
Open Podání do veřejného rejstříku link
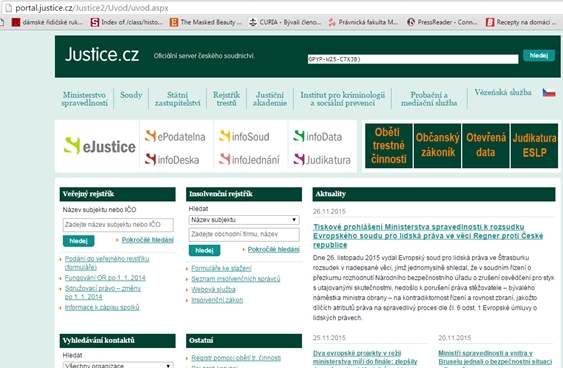tap(107, 263)
